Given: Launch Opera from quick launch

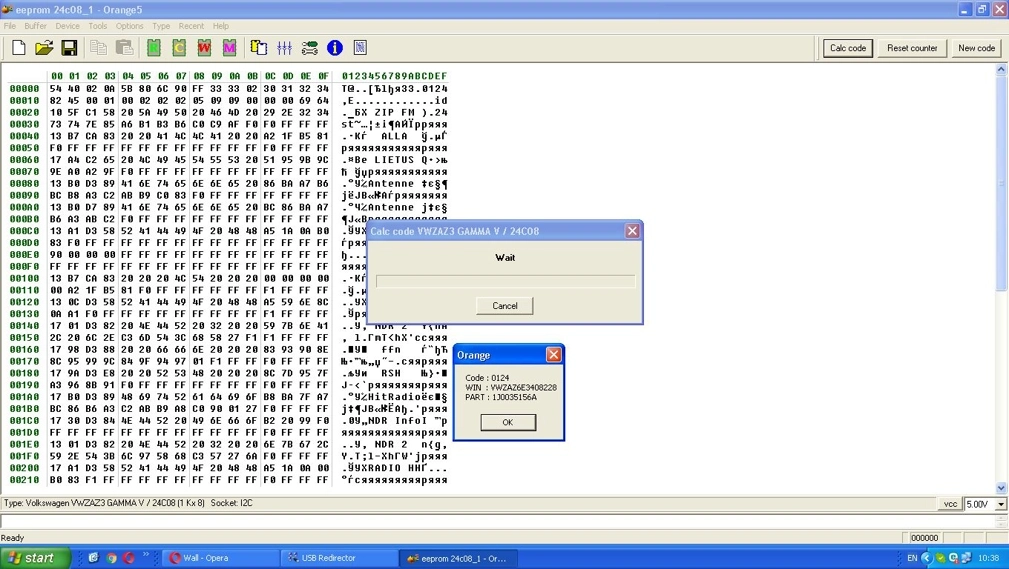Looking at the screenshot, I should point(129,558).
